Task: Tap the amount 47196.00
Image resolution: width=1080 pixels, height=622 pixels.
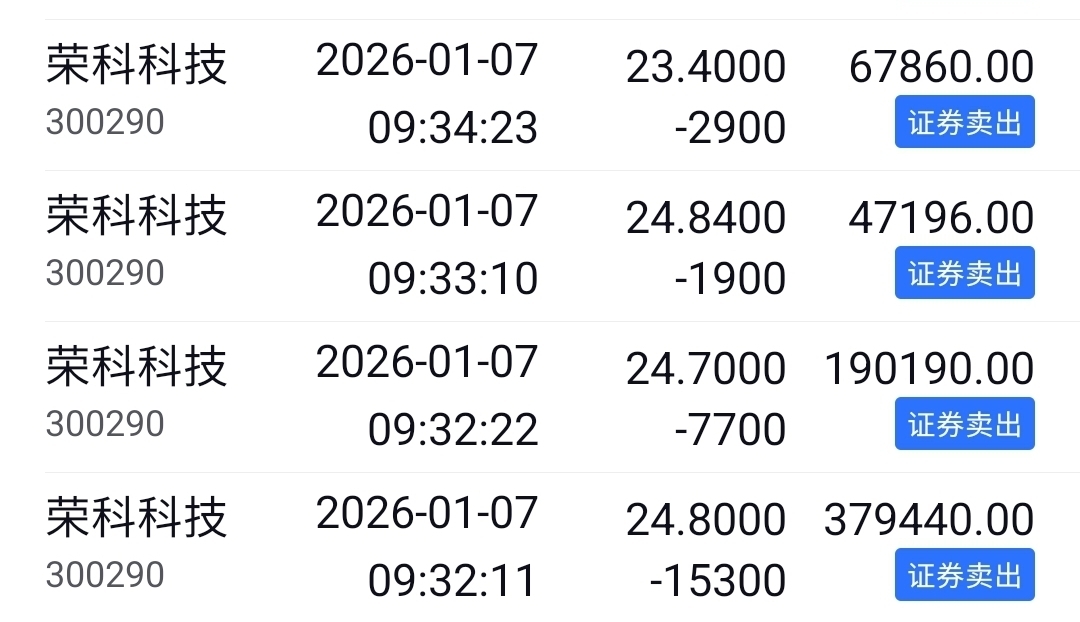Action: click(942, 218)
